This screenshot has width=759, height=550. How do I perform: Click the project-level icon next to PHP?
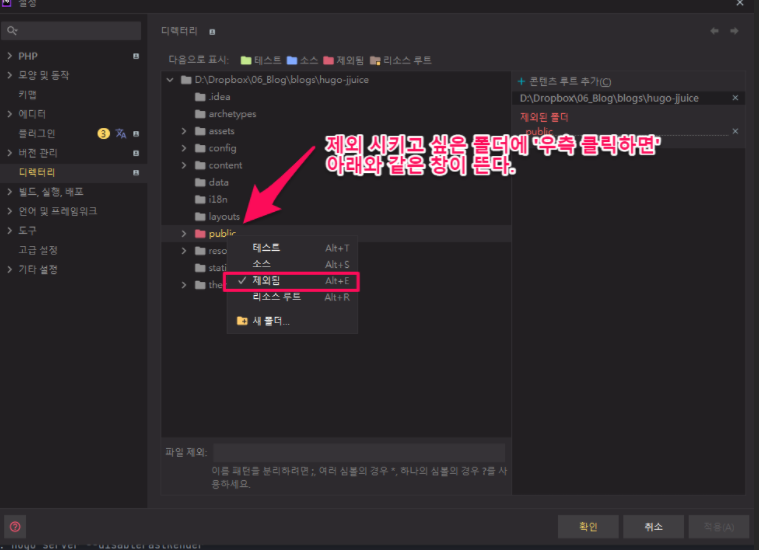pyautogui.click(x=136, y=56)
